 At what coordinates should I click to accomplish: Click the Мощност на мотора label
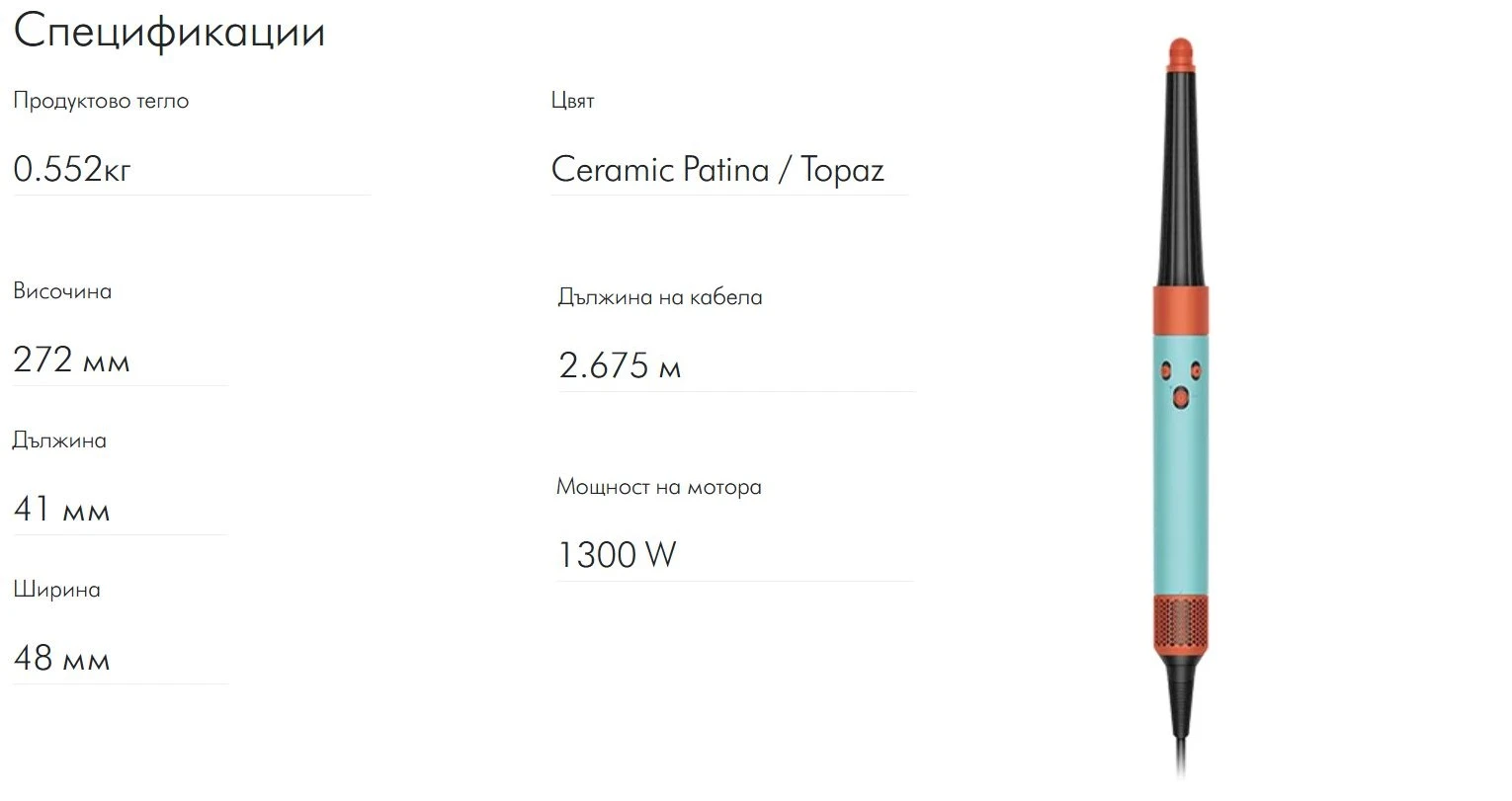(x=659, y=487)
